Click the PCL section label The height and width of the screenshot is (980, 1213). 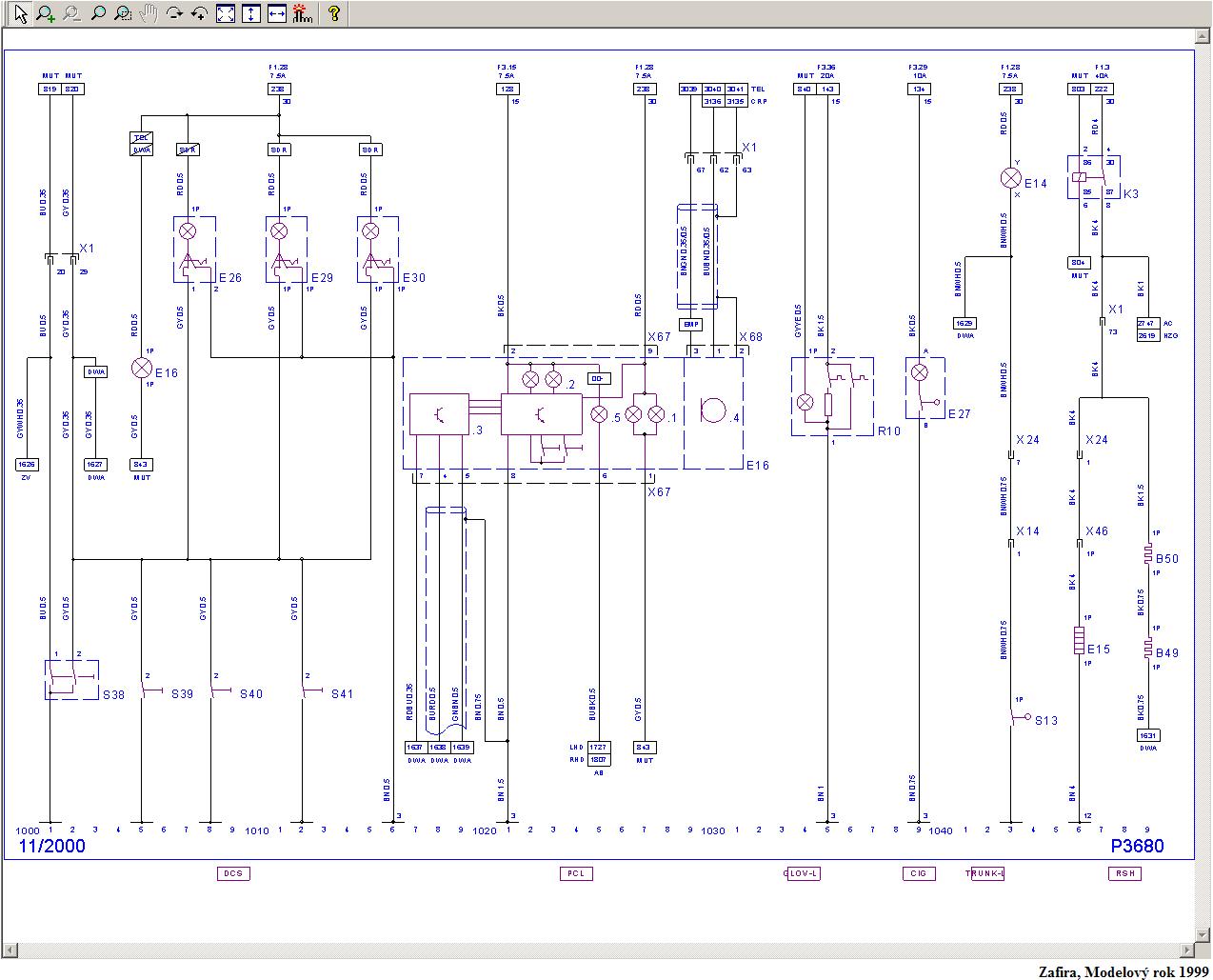[x=575, y=873]
